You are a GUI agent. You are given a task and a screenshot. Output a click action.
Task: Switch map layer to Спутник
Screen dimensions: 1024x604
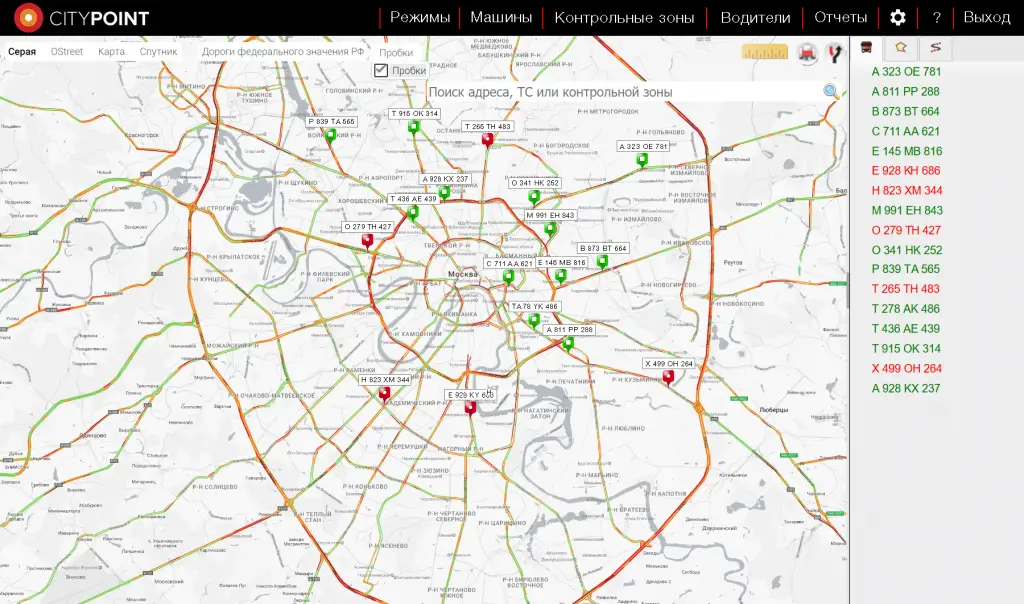pos(158,52)
